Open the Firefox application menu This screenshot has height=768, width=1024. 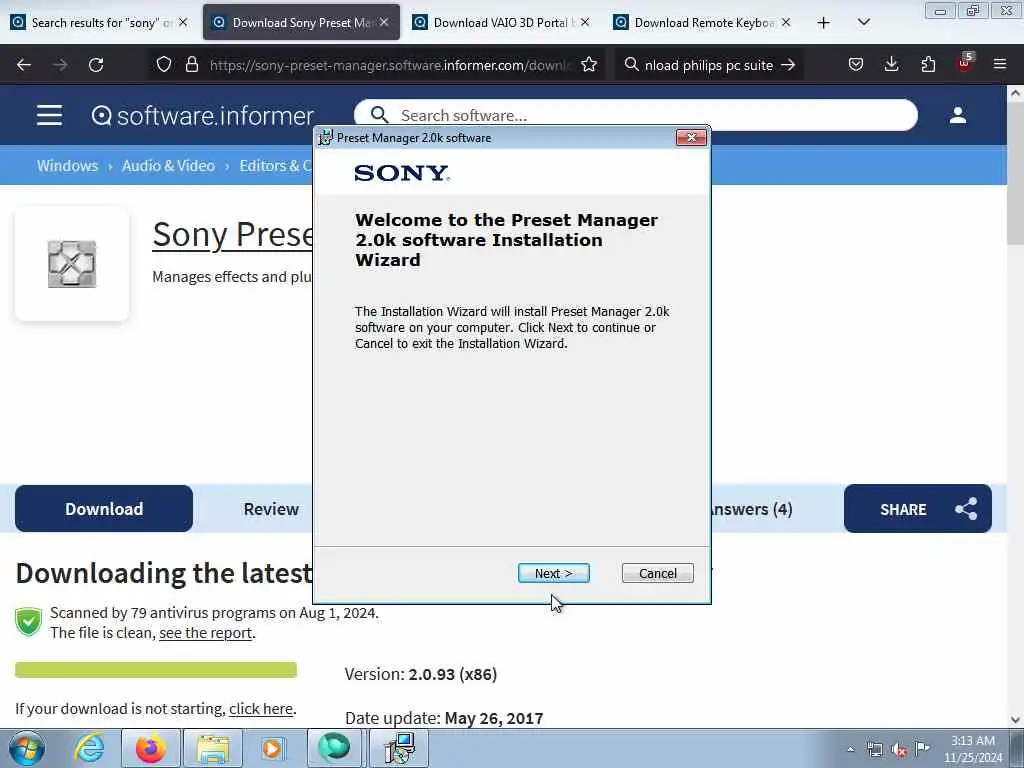pyautogui.click(x=1000, y=65)
